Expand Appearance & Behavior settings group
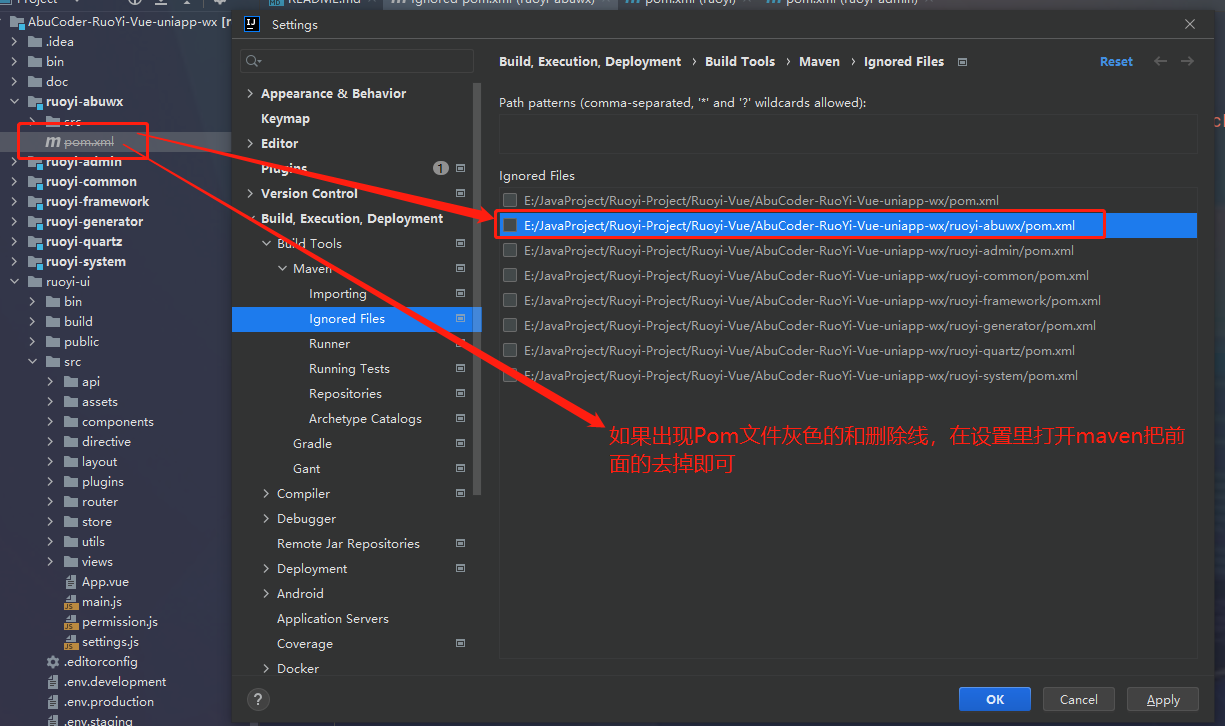 click(250, 93)
